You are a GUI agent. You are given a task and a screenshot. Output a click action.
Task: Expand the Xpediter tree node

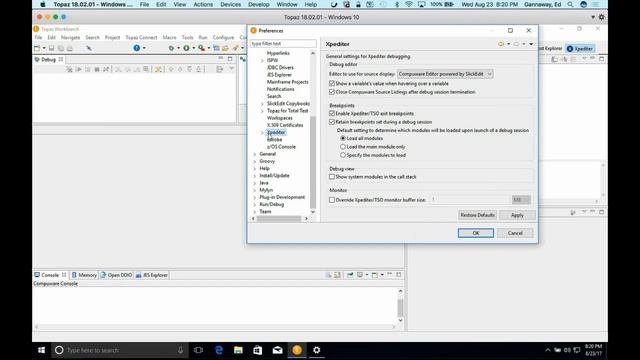point(262,133)
